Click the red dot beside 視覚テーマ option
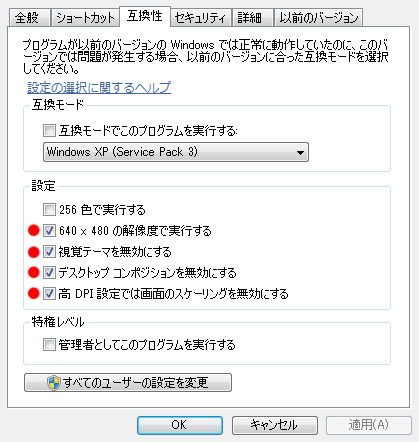The height and width of the screenshot is (442, 419). click(x=34, y=252)
